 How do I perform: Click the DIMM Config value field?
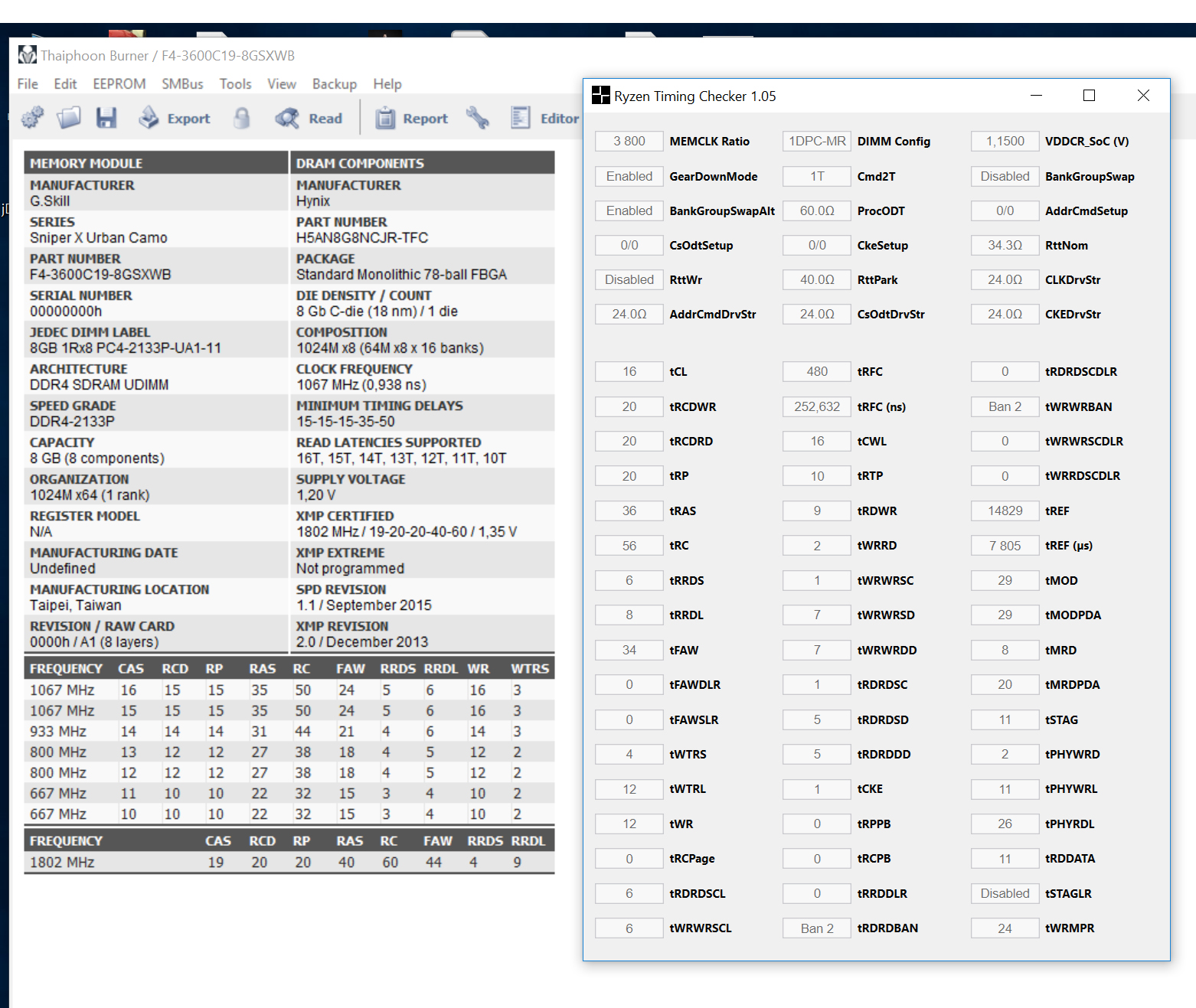(x=817, y=141)
